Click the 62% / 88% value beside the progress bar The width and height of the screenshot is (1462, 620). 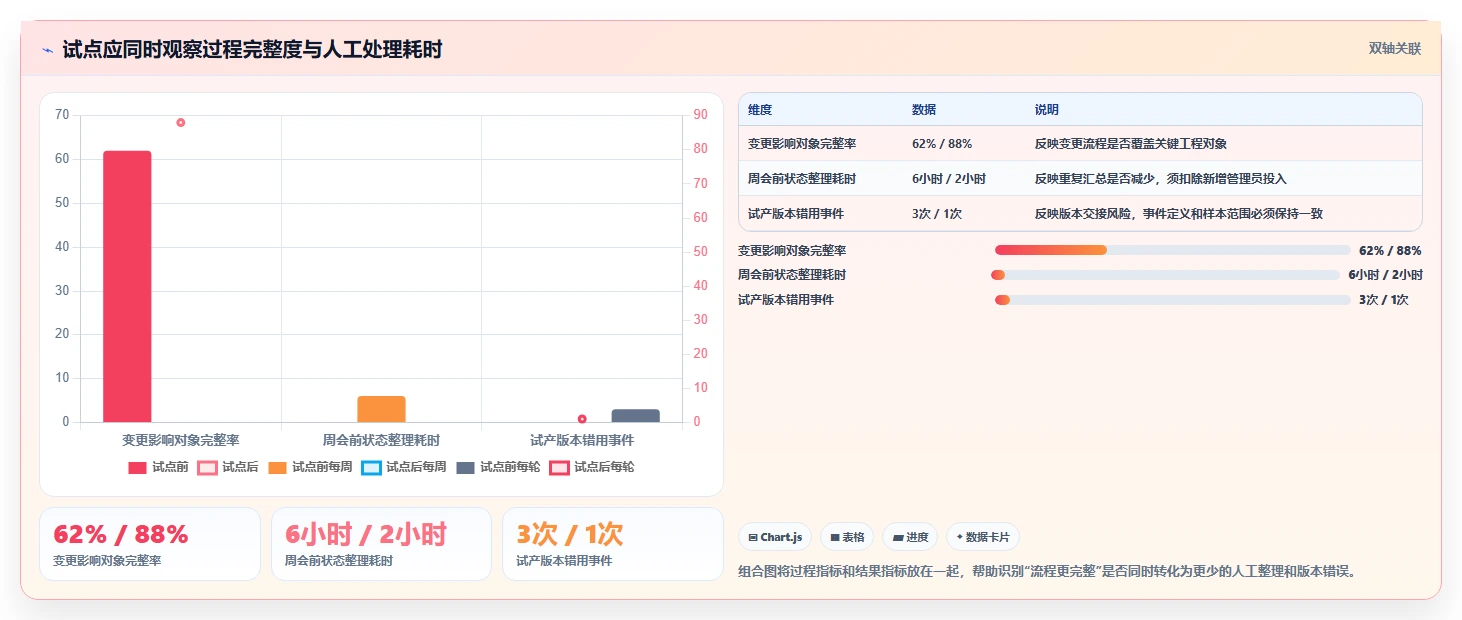pos(1390,251)
